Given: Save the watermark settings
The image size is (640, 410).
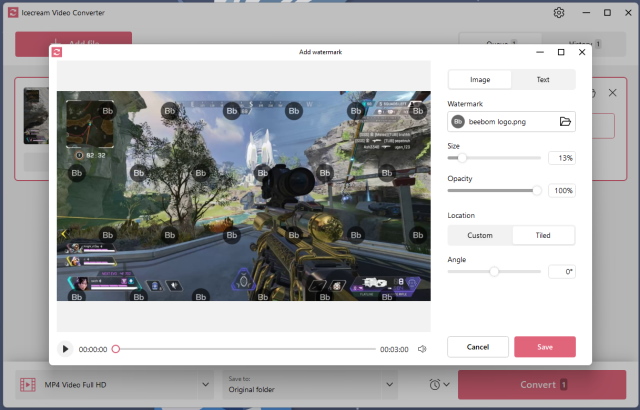Looking at the screenshot, I should pos(544,347).
